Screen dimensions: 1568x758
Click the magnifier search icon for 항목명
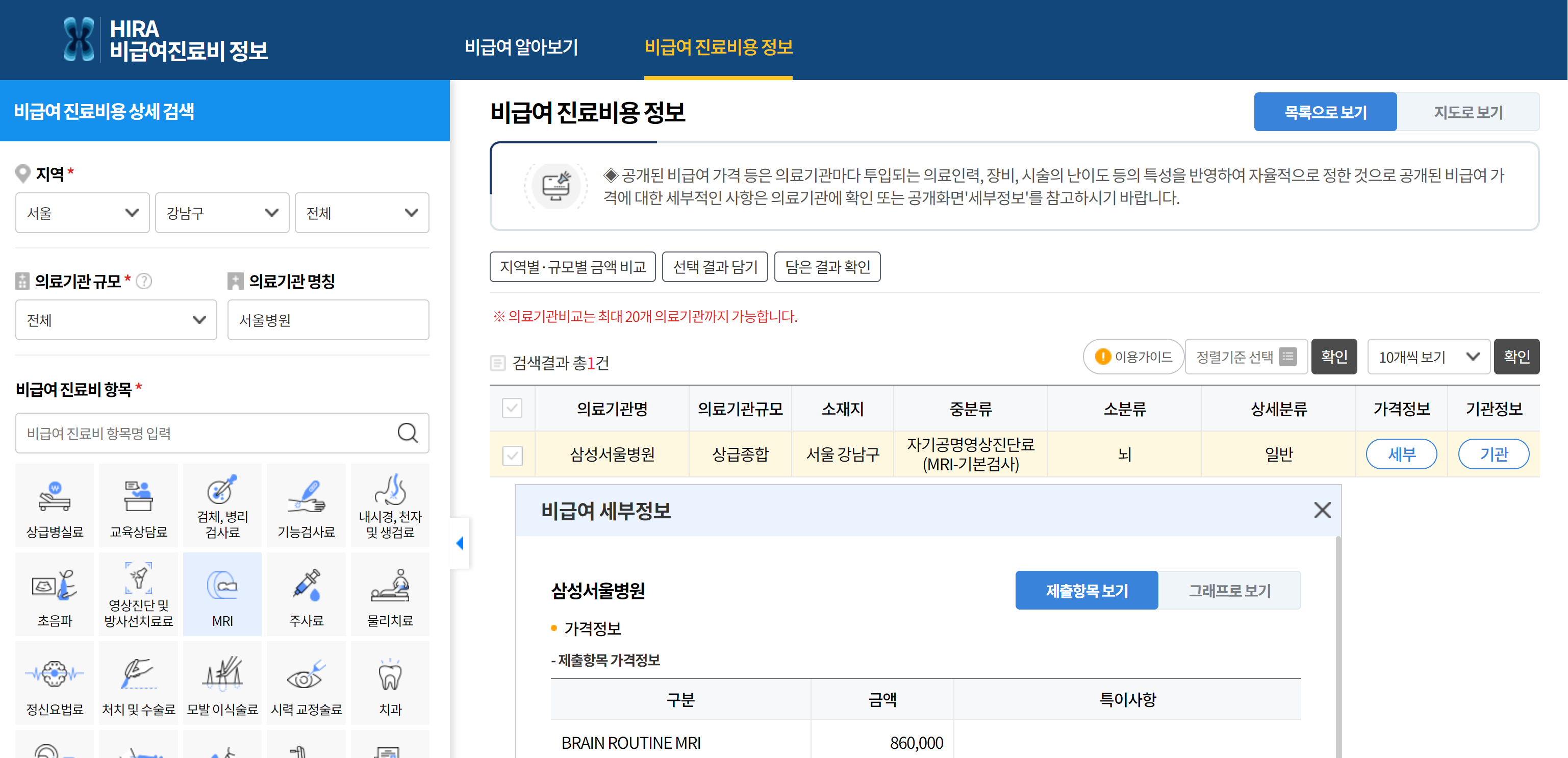point(408,433)
